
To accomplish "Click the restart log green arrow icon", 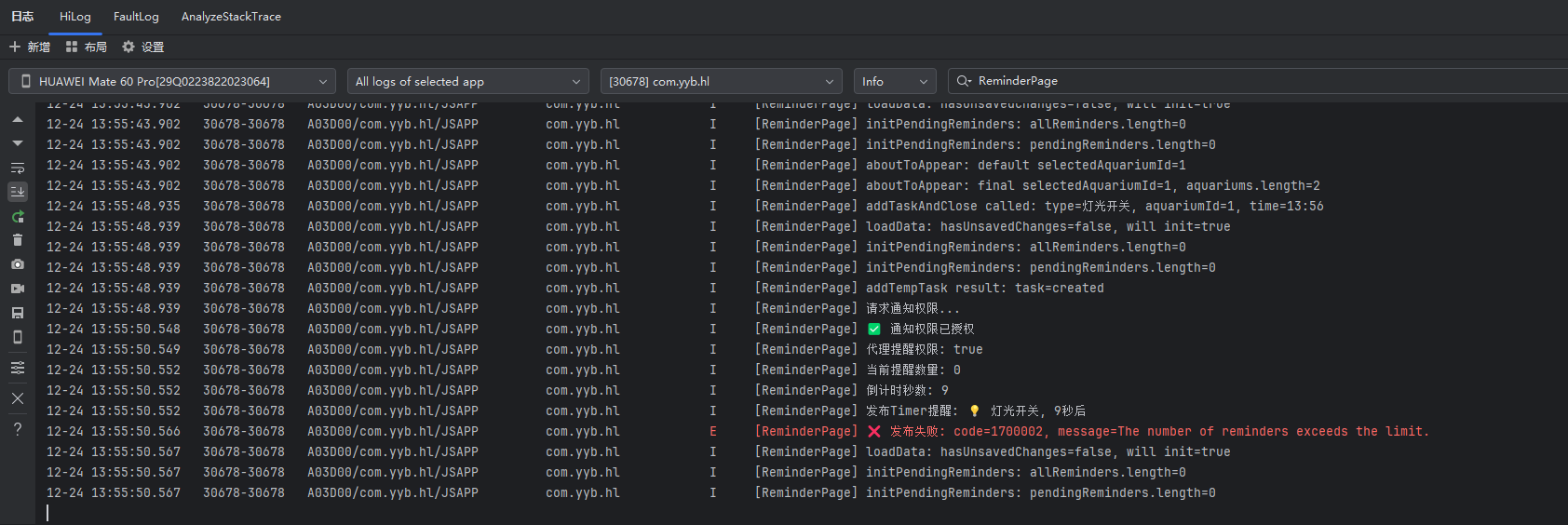I will [18, 217].
